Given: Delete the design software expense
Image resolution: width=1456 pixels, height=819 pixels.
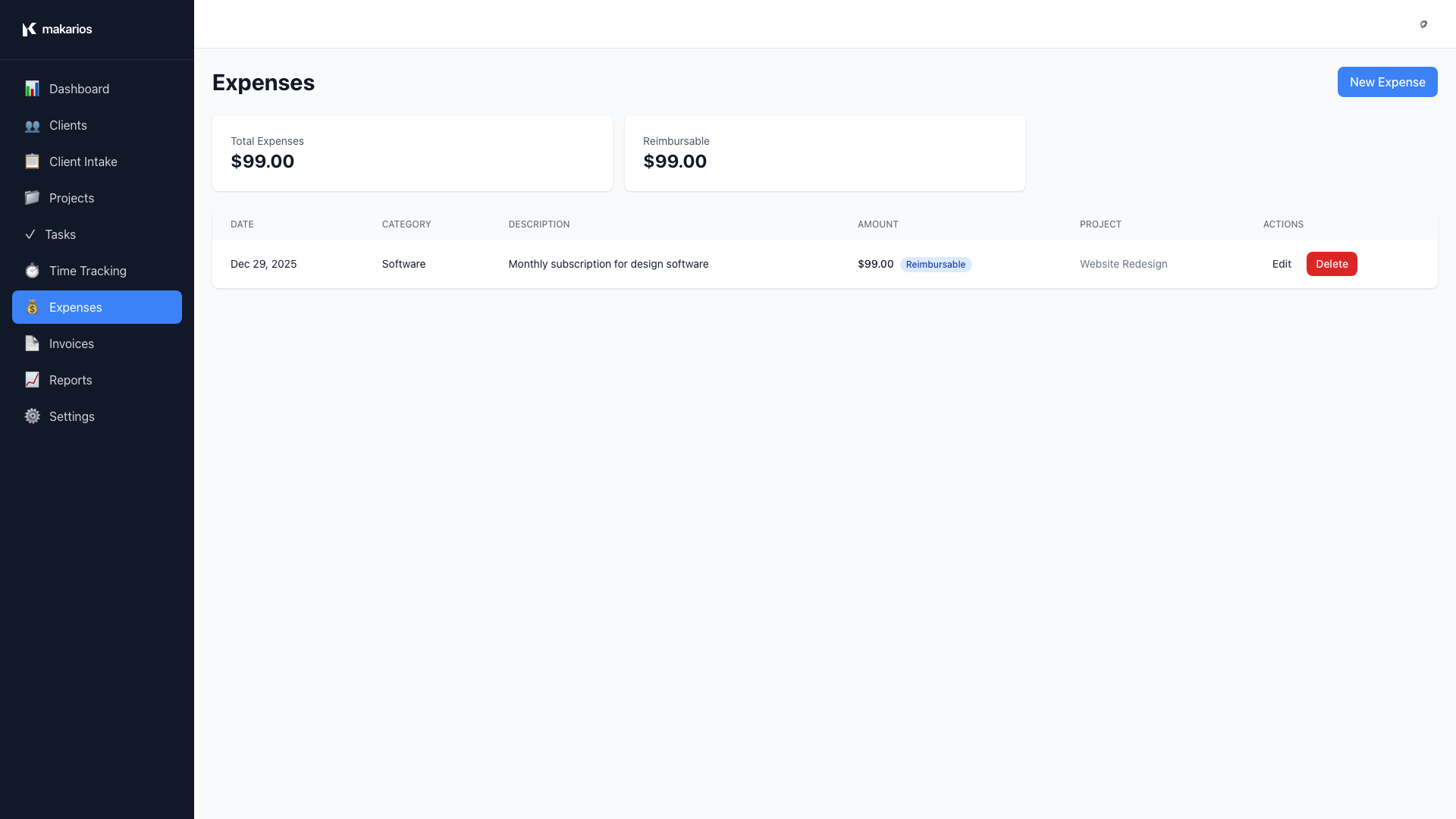Looking at the screenshot, I should (1332, 264).
